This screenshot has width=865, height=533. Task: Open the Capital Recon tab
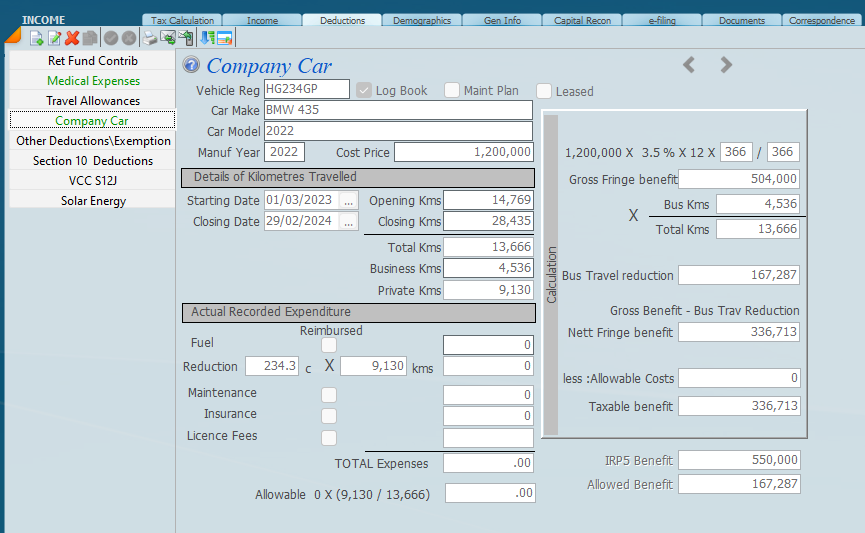(582, 20)
